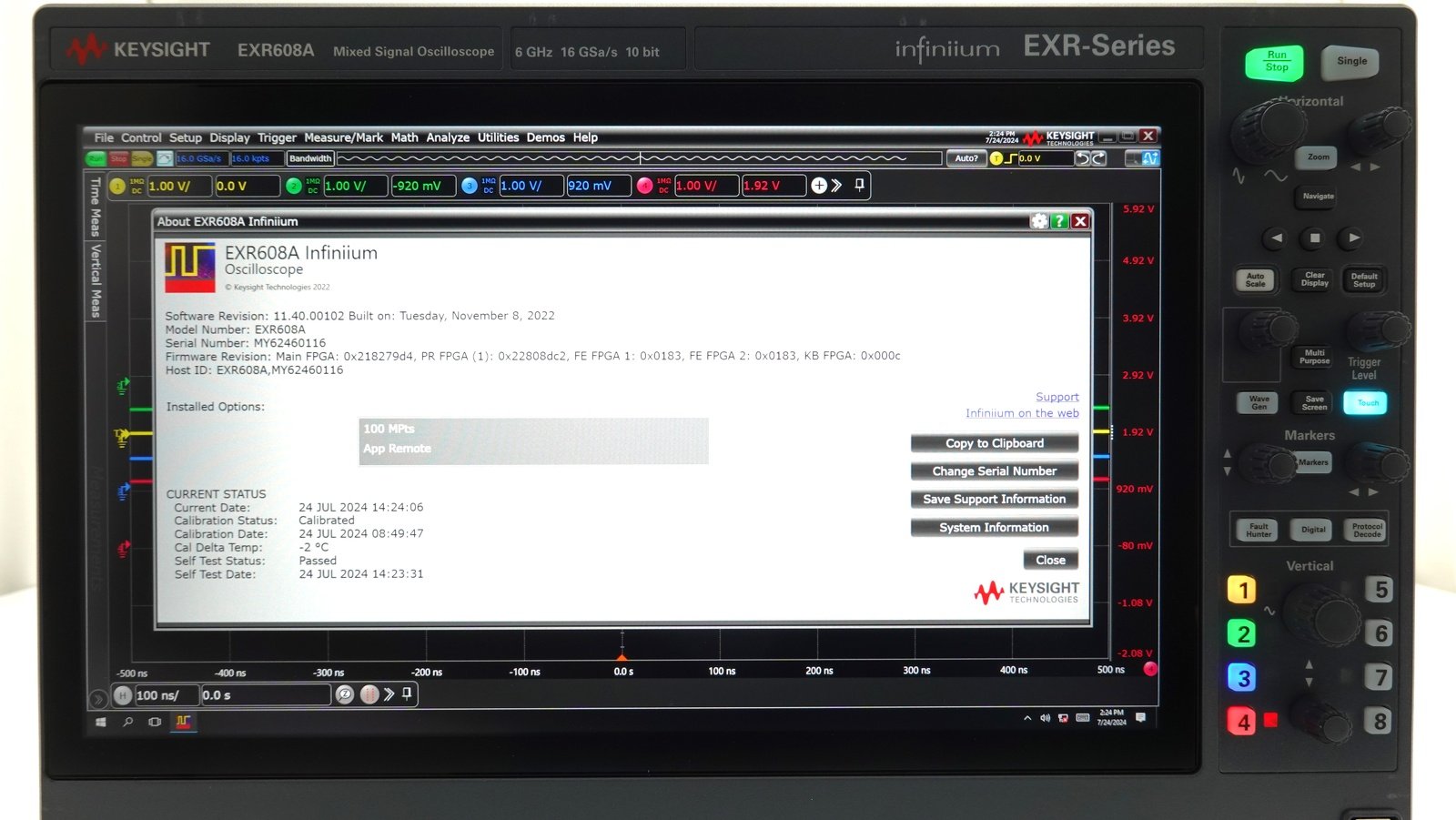Select the rising edge trigger slope icon
The image size is (1456, 820).
[1011, 158]
